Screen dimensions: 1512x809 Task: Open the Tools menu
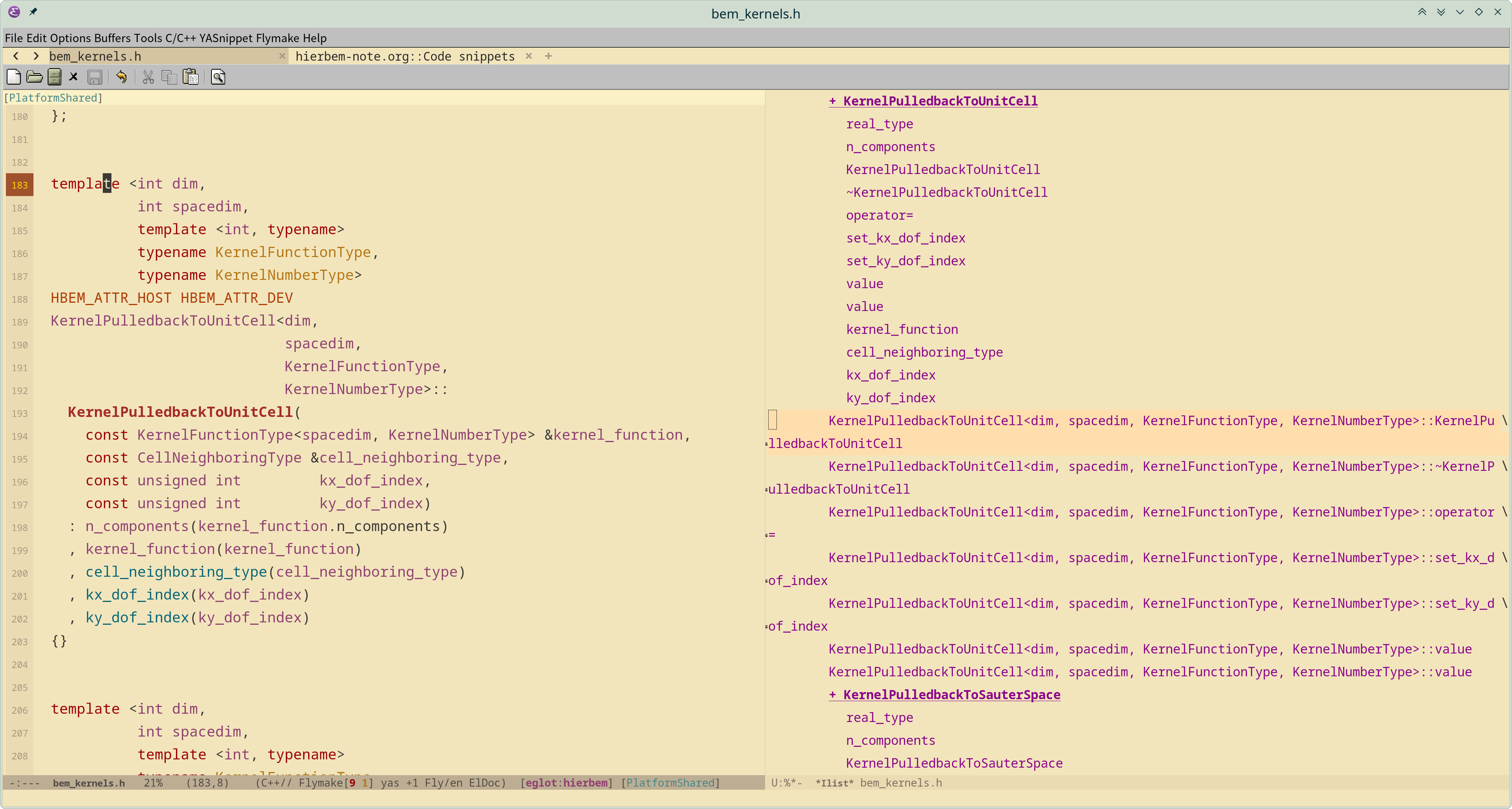click(148, 38)
